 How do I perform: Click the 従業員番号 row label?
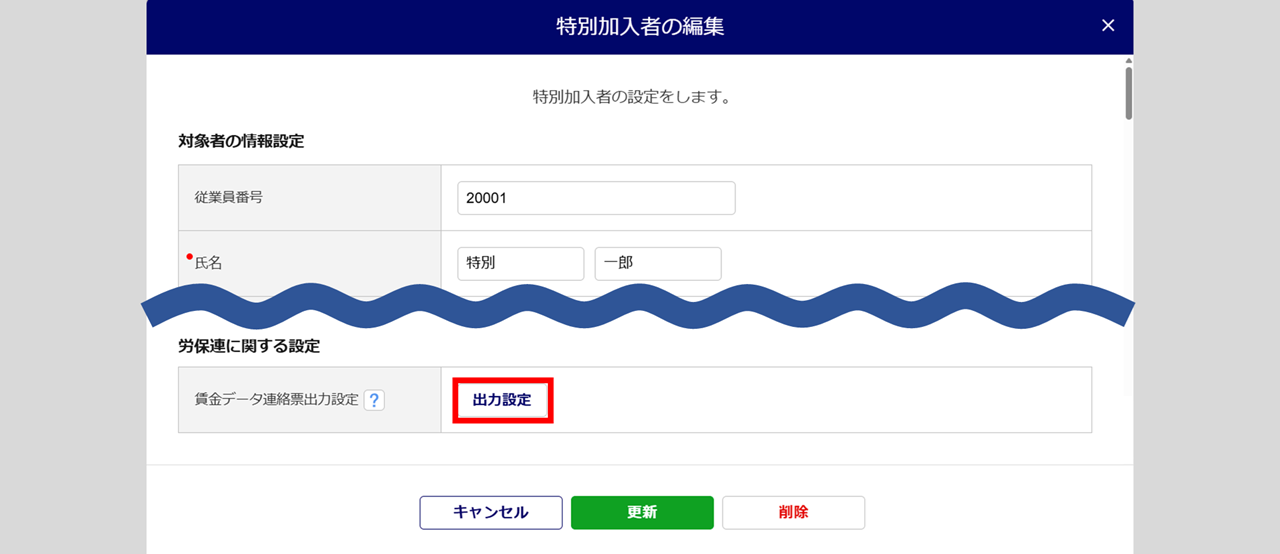tap(229, 198)
